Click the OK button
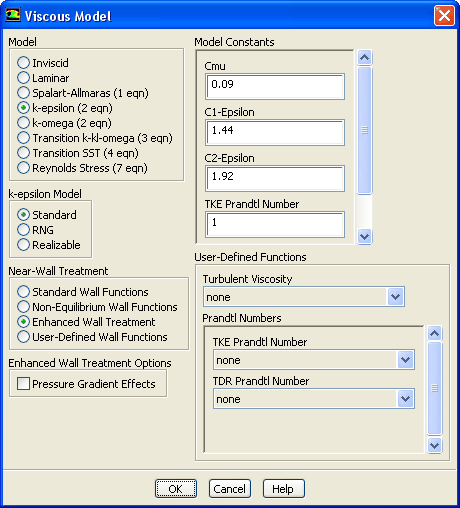The width and height of the screenshot is (460, 508). [x=176, y=489]
